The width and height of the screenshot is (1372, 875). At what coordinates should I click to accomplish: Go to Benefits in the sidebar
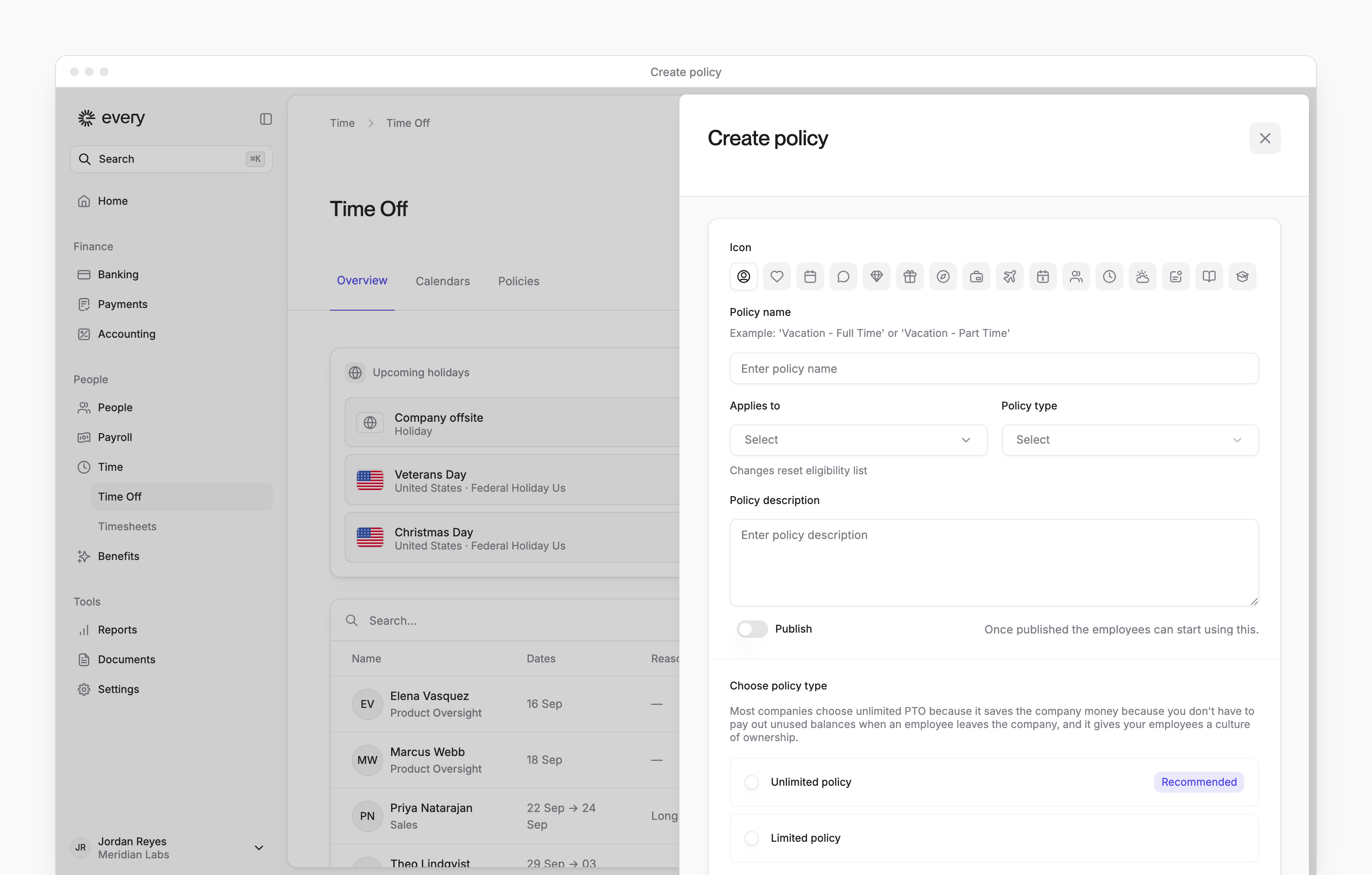coord(171,556)
